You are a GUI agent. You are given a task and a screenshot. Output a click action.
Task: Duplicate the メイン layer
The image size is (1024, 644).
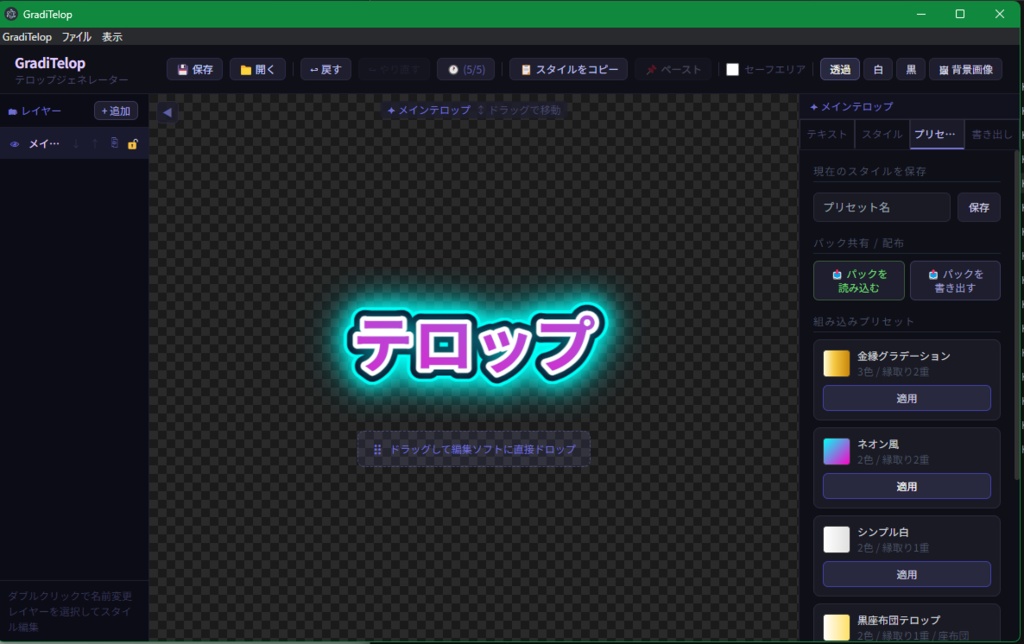tap(114, 143)
